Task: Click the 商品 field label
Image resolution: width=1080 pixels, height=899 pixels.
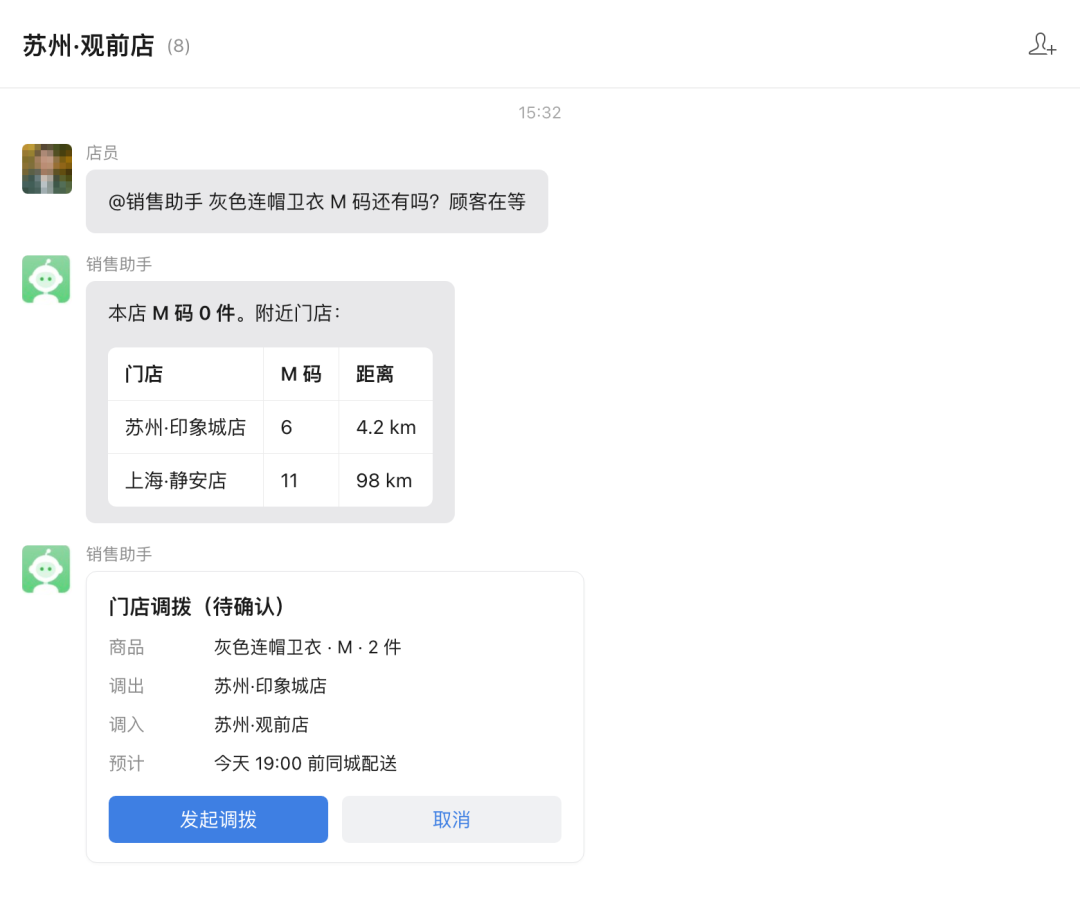Action: (x=126, y=647)
